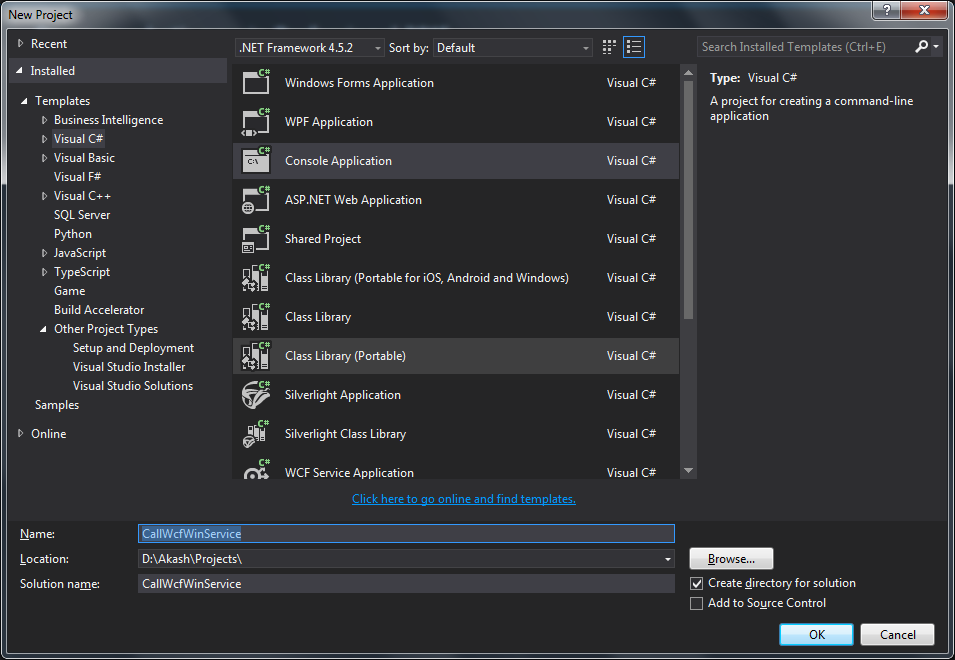This screenshot has width=955, height=660.
Task: Select the Class Library (Portable) template icon
Action: coord(256,355)
